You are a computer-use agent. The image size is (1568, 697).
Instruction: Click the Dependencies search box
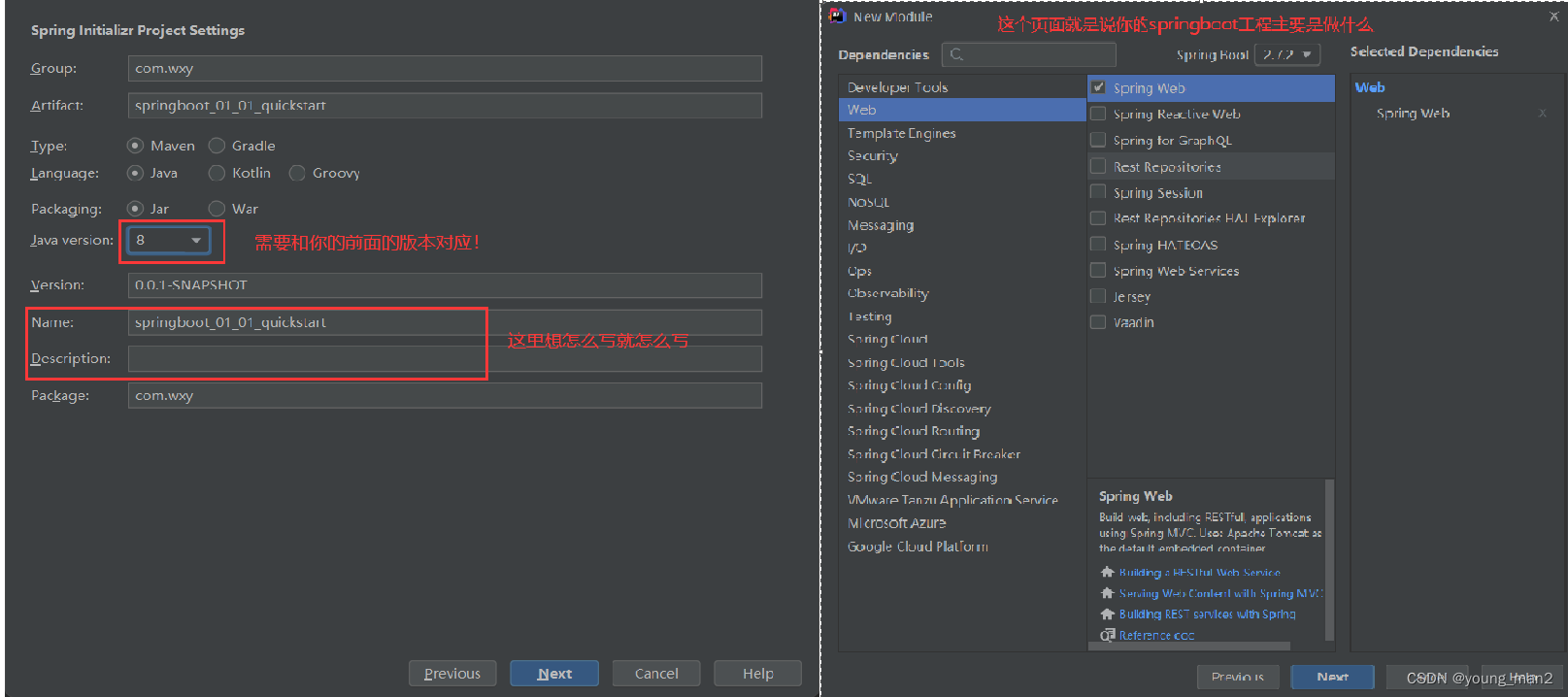[x=1028, y=54]
